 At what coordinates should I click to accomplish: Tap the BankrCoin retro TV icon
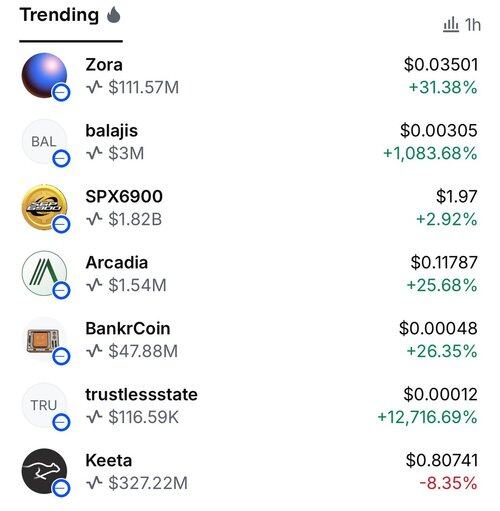point(44,339)
